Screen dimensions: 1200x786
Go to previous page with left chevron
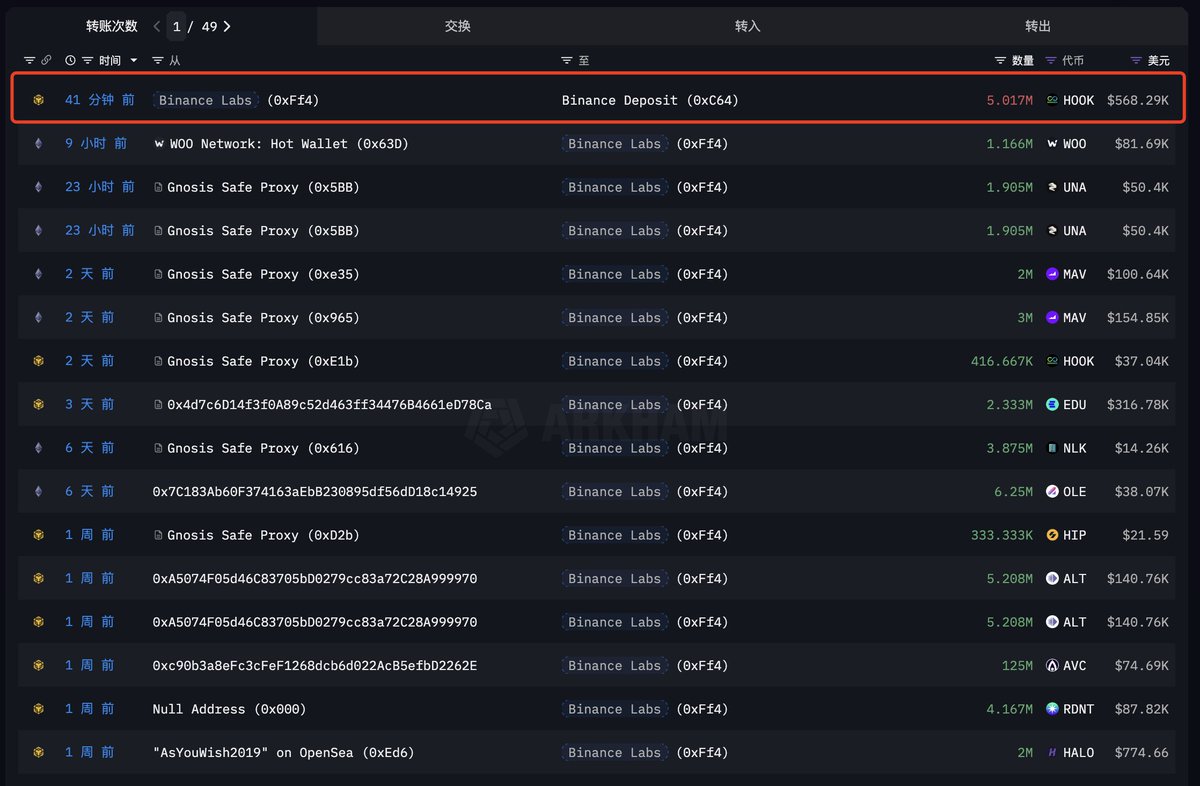pos(157,26)
